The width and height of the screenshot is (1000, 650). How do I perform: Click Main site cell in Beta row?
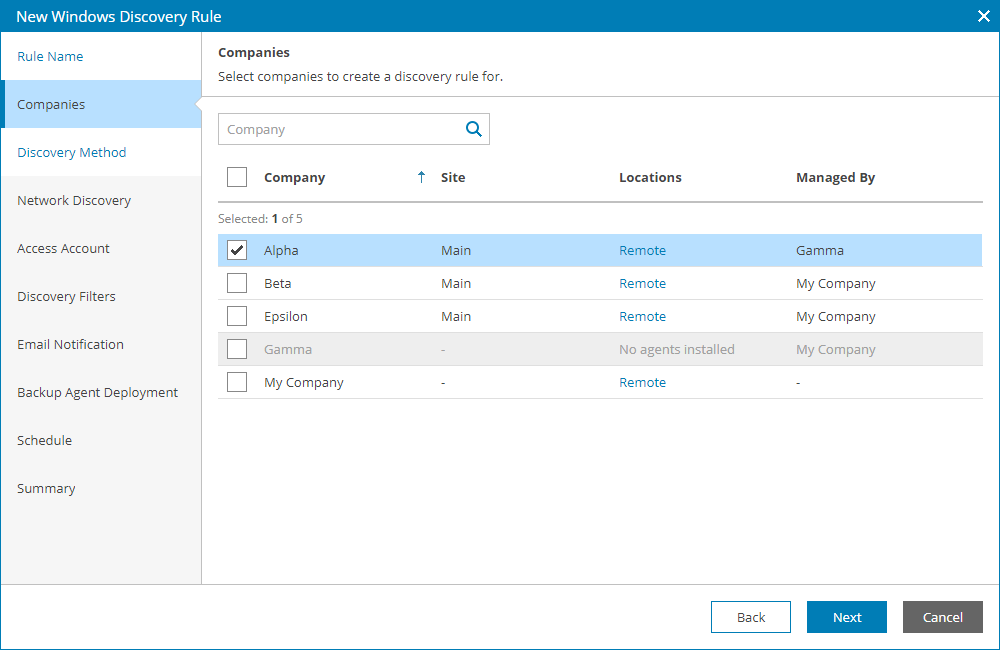pos(456,283)
